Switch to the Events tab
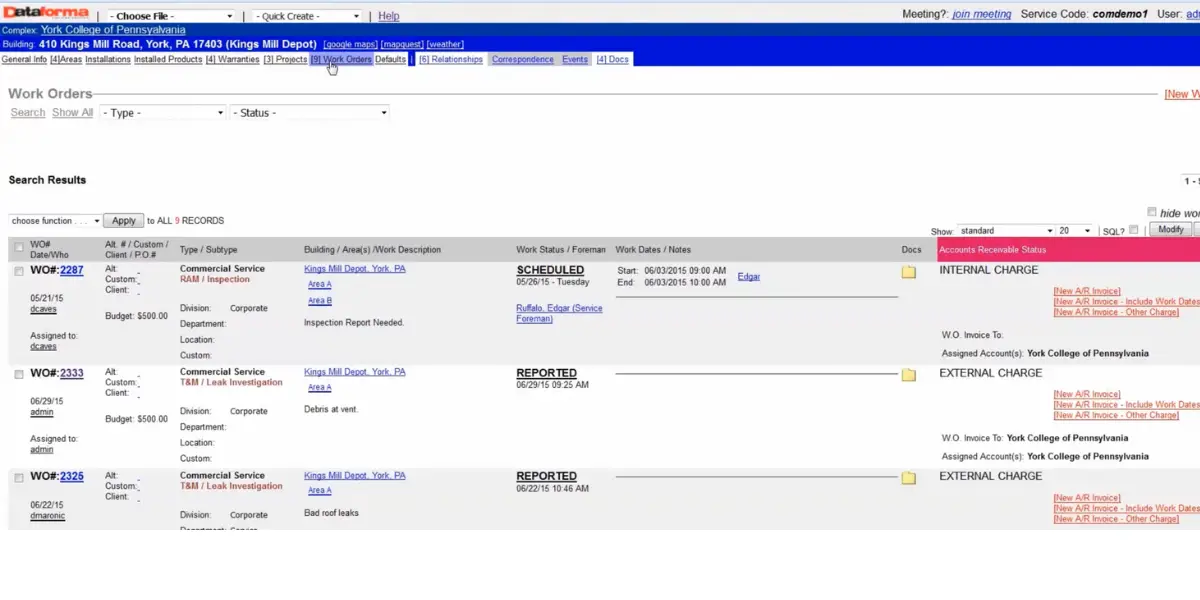This screenshot has height=600, width=1200. pos(575,60)
